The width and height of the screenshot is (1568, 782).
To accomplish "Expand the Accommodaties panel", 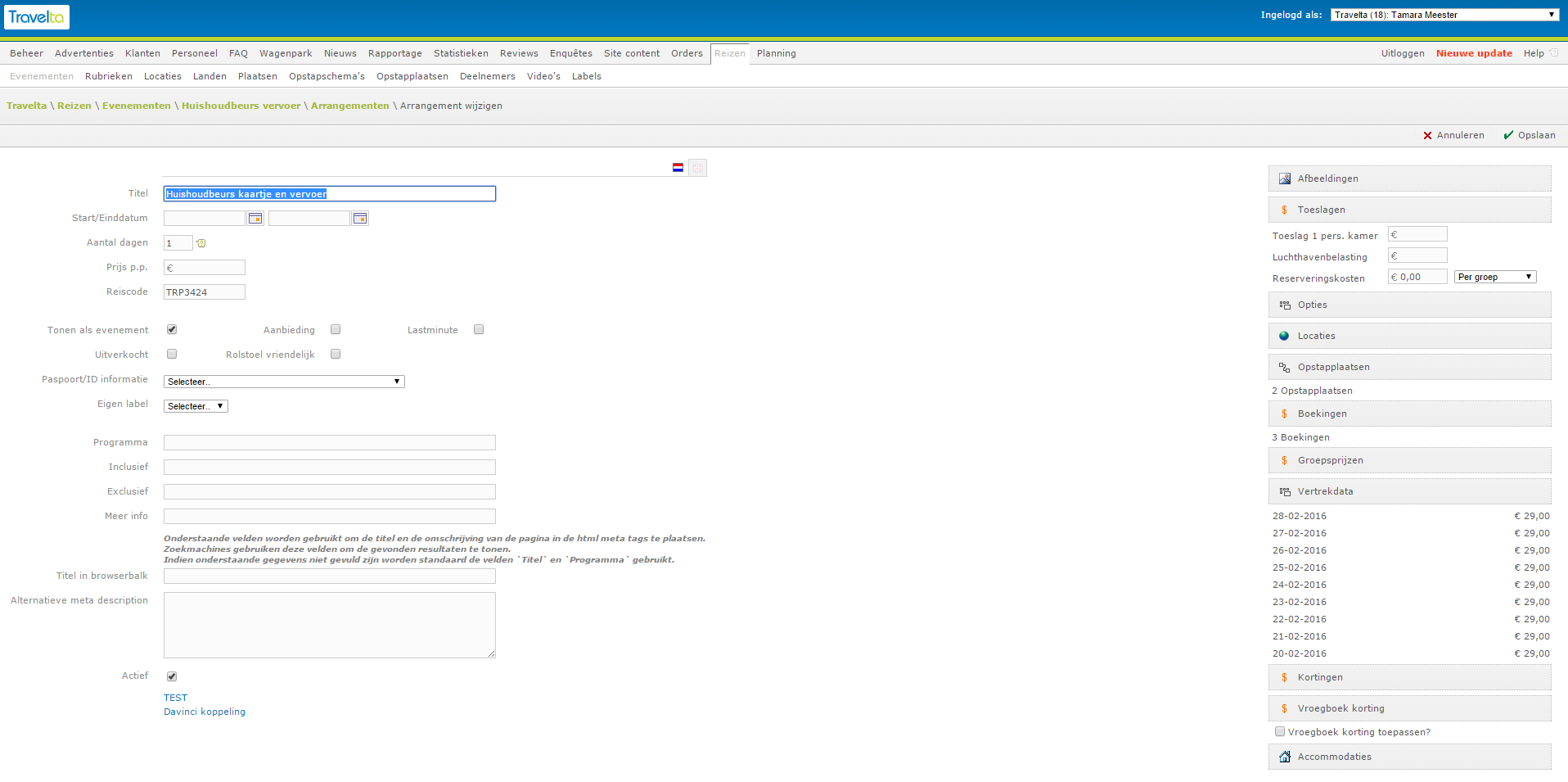I will (x=1409, y=757).
